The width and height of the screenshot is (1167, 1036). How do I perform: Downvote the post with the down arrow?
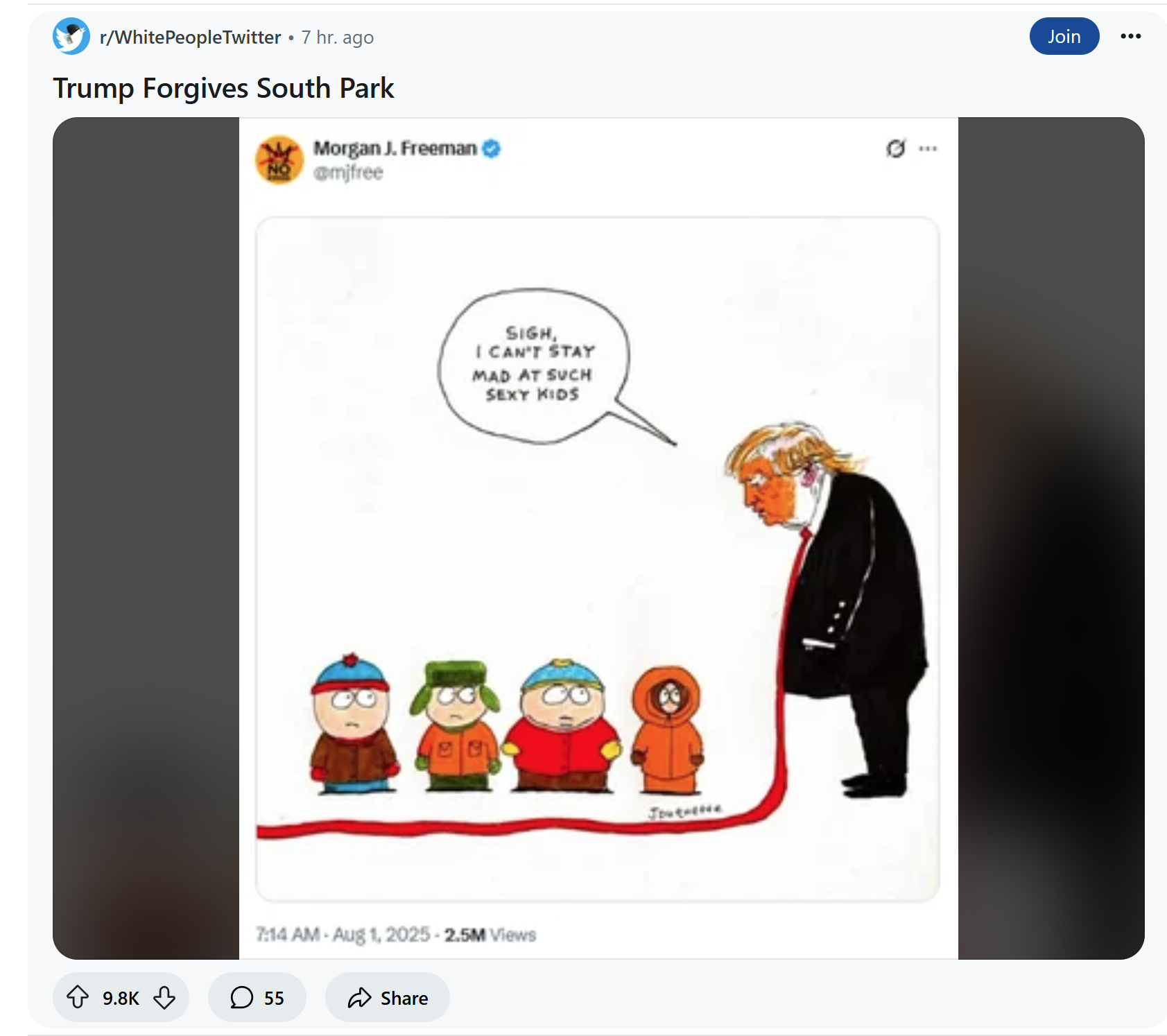164,997
